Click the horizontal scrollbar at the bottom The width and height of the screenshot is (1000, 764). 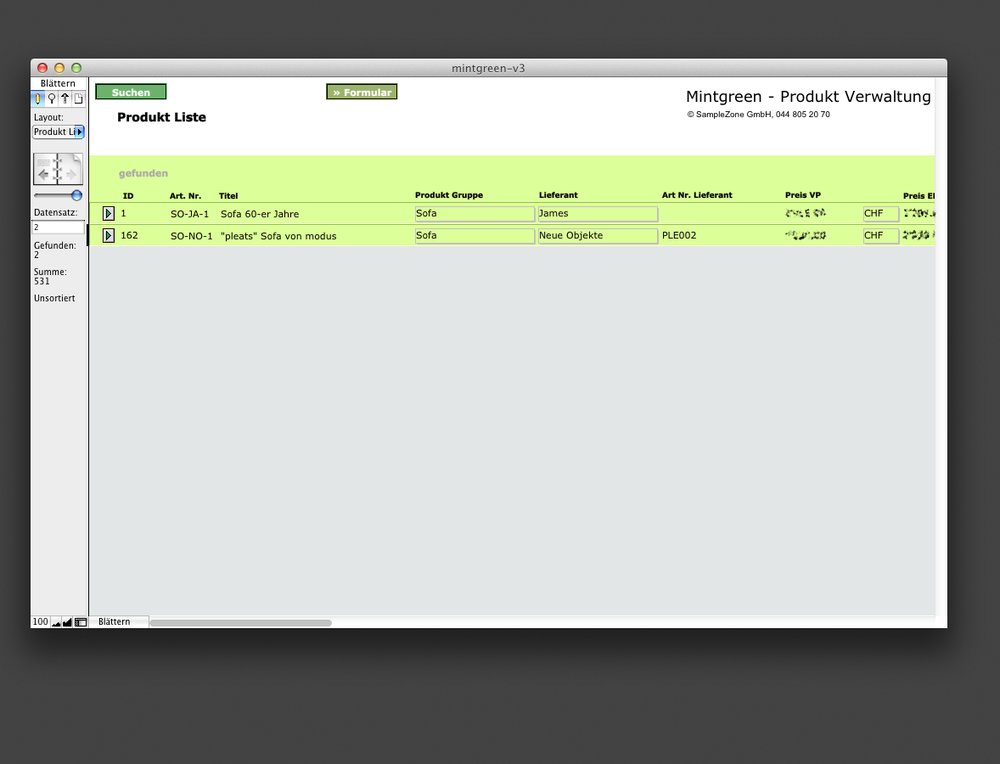[x=240, y=622]
